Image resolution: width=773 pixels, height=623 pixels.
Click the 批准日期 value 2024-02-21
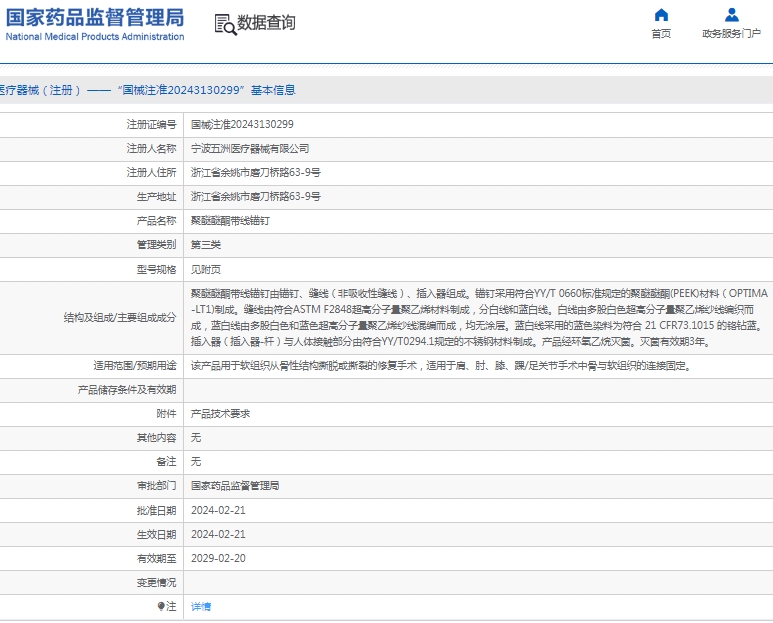pyautogui.click(x=218, y=510)
